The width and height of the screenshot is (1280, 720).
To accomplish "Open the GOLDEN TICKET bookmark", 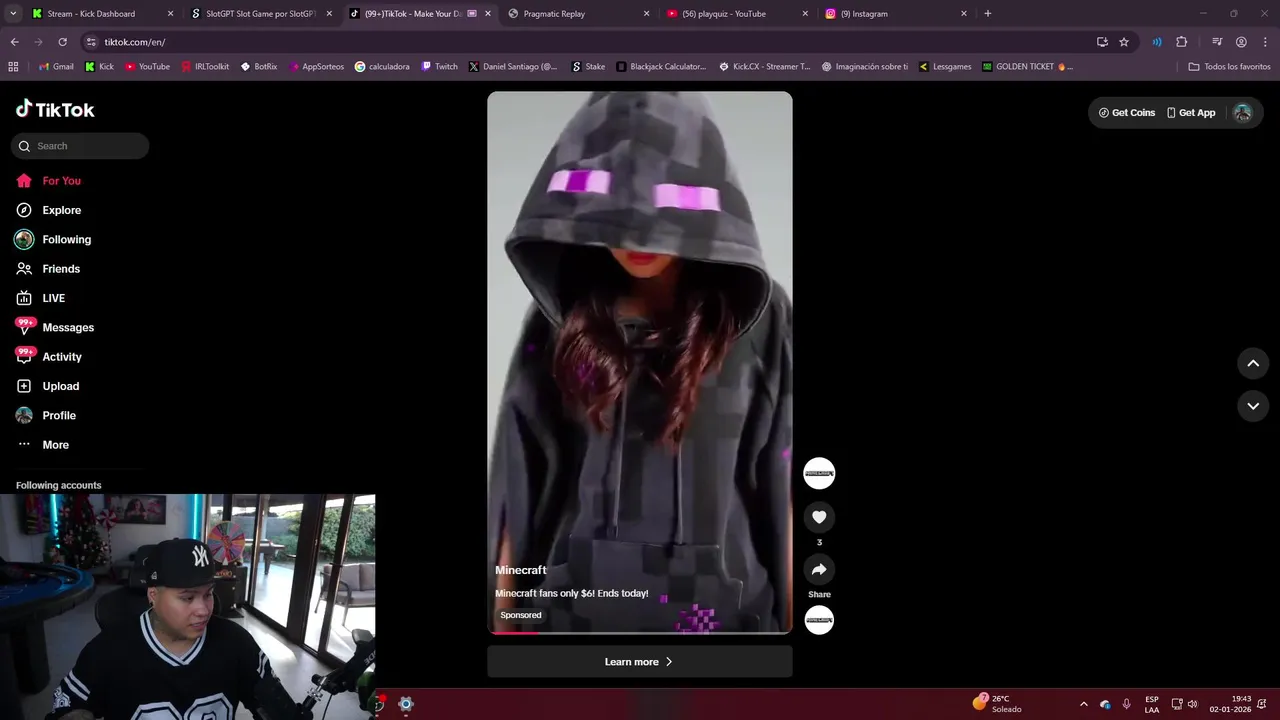I will [x=1027, y=67].
